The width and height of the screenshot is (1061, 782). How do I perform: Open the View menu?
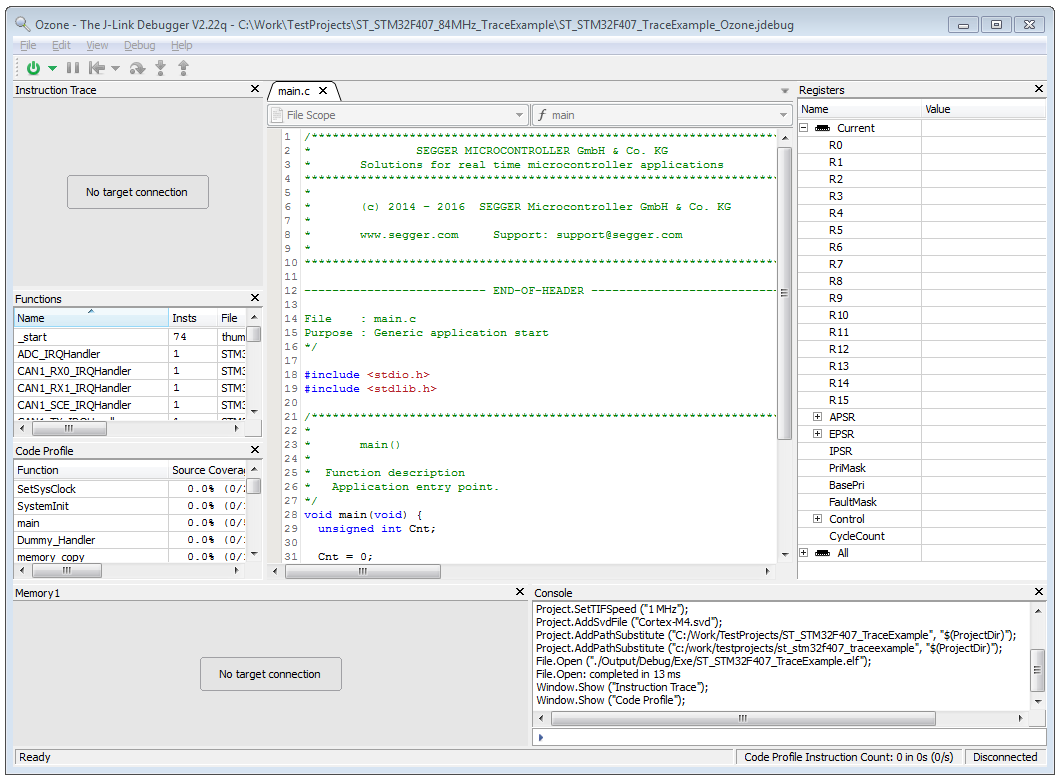coord(97,45)
